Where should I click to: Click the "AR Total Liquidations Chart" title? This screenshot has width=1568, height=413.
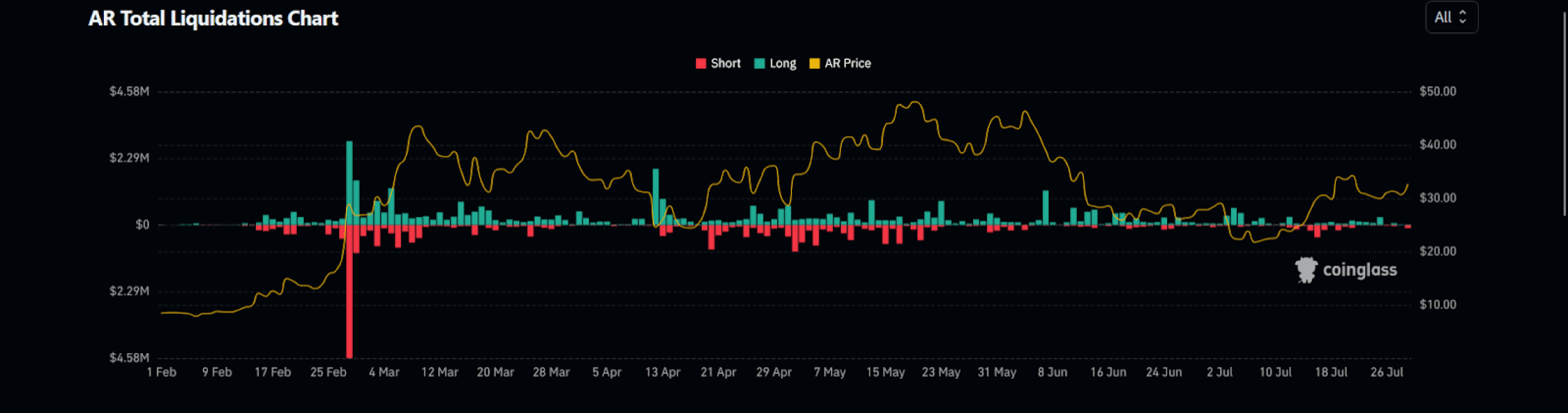point(213,19)
